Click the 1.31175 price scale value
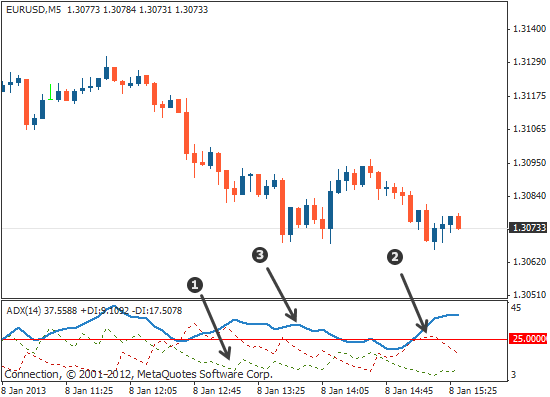 click(530, 96)
